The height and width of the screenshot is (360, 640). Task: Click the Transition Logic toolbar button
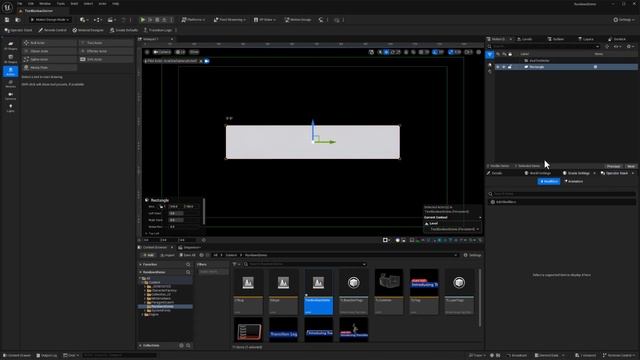pos(158,30)
